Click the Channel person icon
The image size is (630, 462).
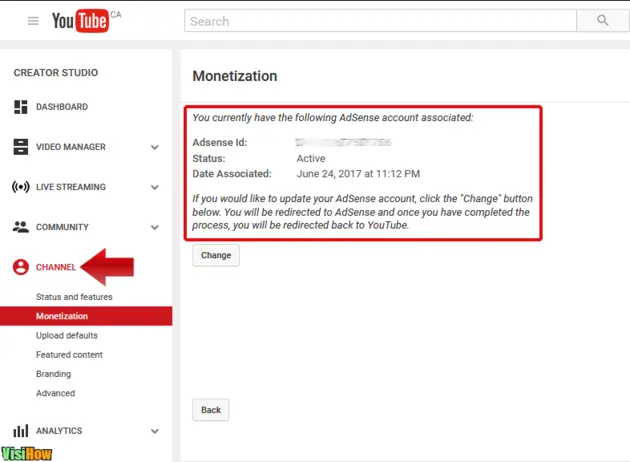[x=20, y=267]
